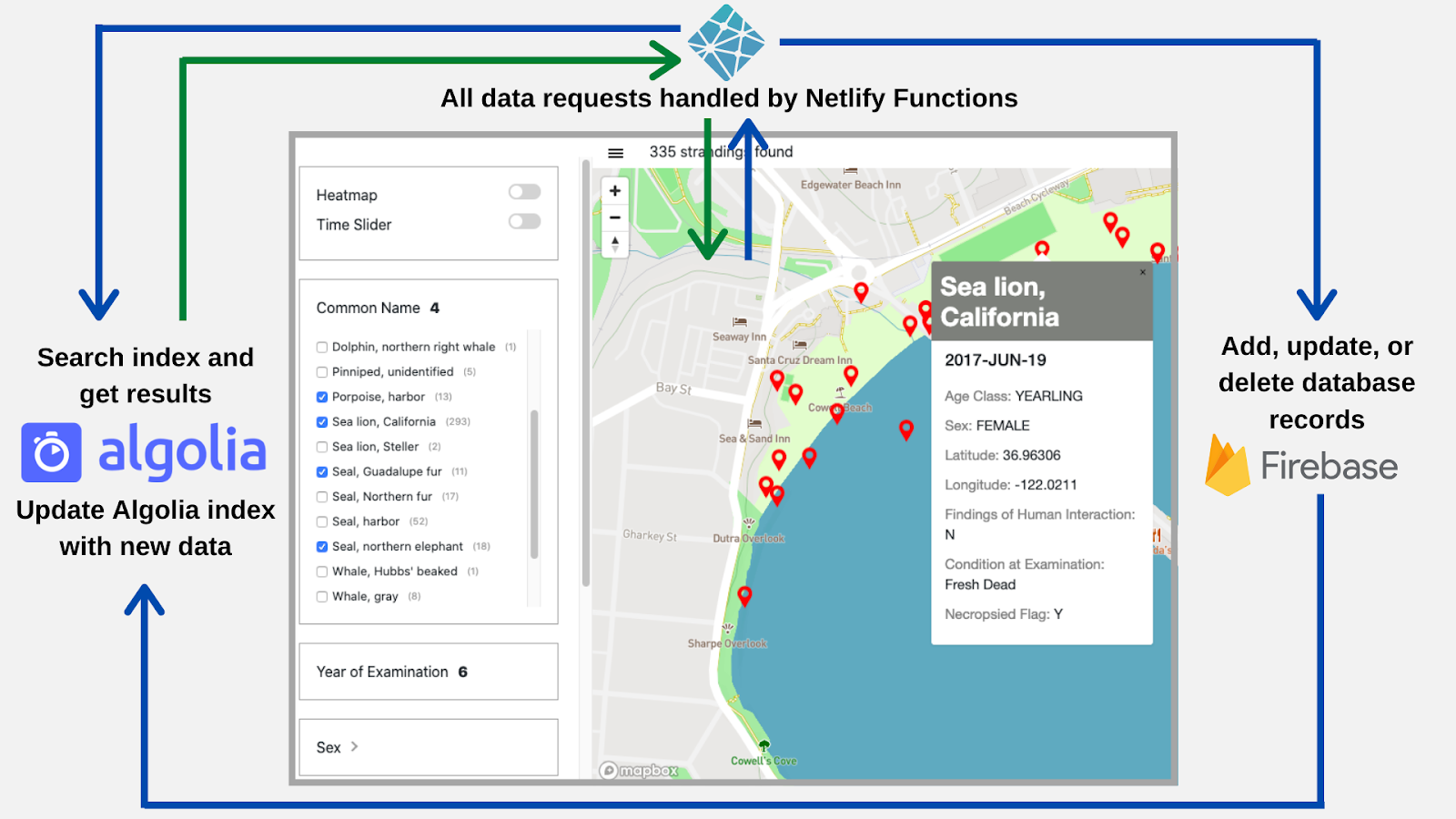Collapse the Common Name filter header
Image resolution: width=1456 pixels, height=819 pixels.
pyautogui.click(x=378, y=308)
